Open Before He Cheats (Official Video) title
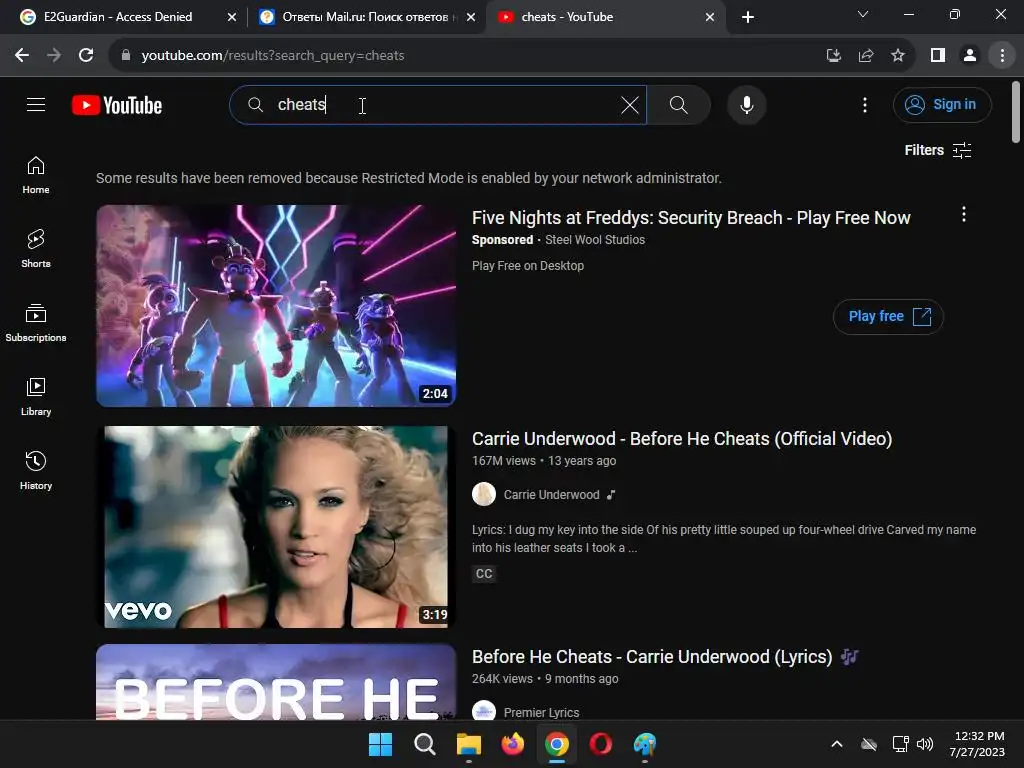 (682, 439)
